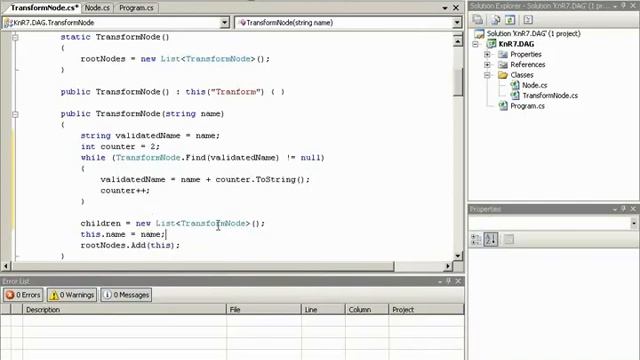640x360 pixels.
Task: Click the yellow Classes folder icon
Action: (503, 75)
